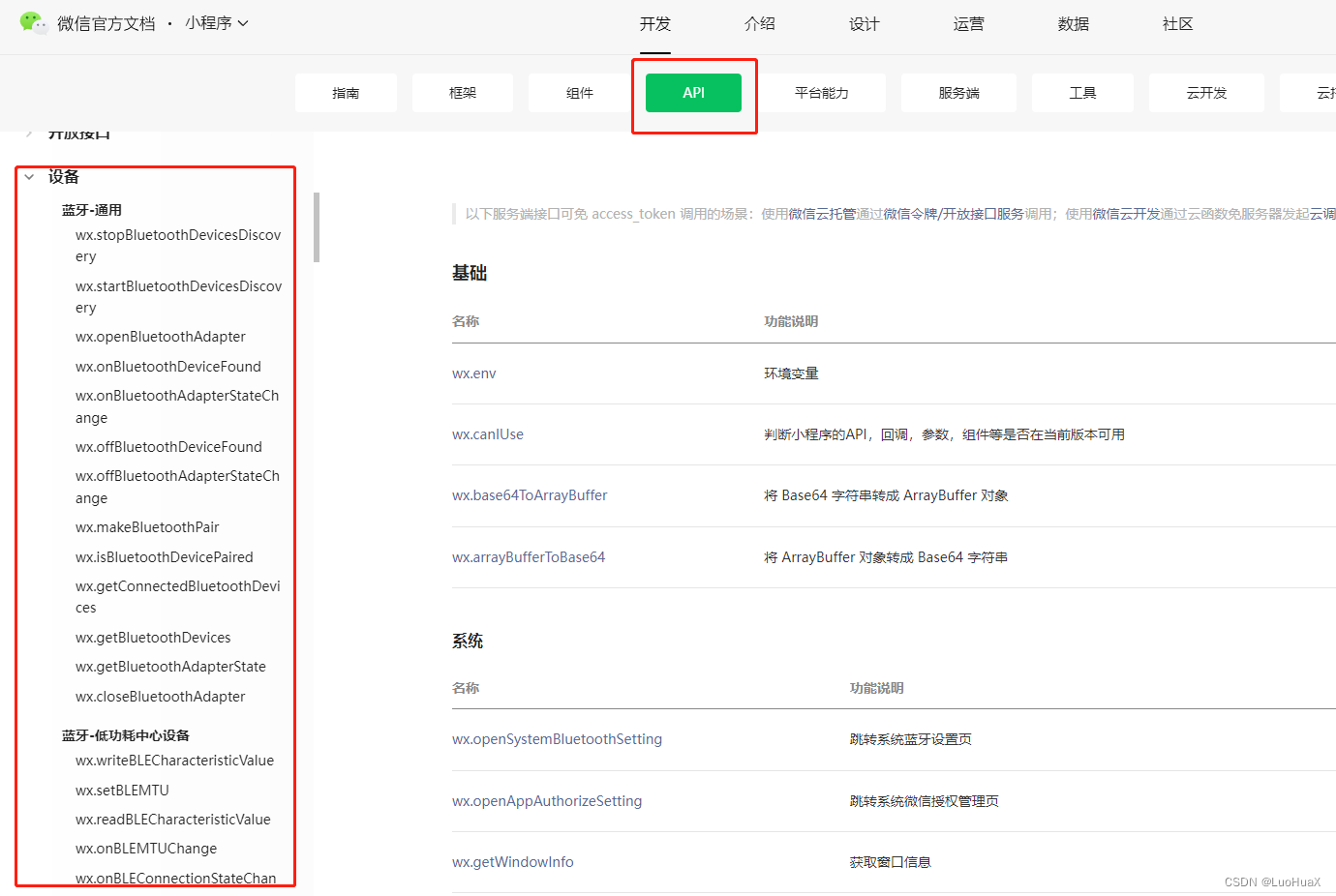Select wx.onBLEMTUChange in sidebar
The height and width of the screenshot is (896, 1336).
pyautogui.click(x=146, y=849)
